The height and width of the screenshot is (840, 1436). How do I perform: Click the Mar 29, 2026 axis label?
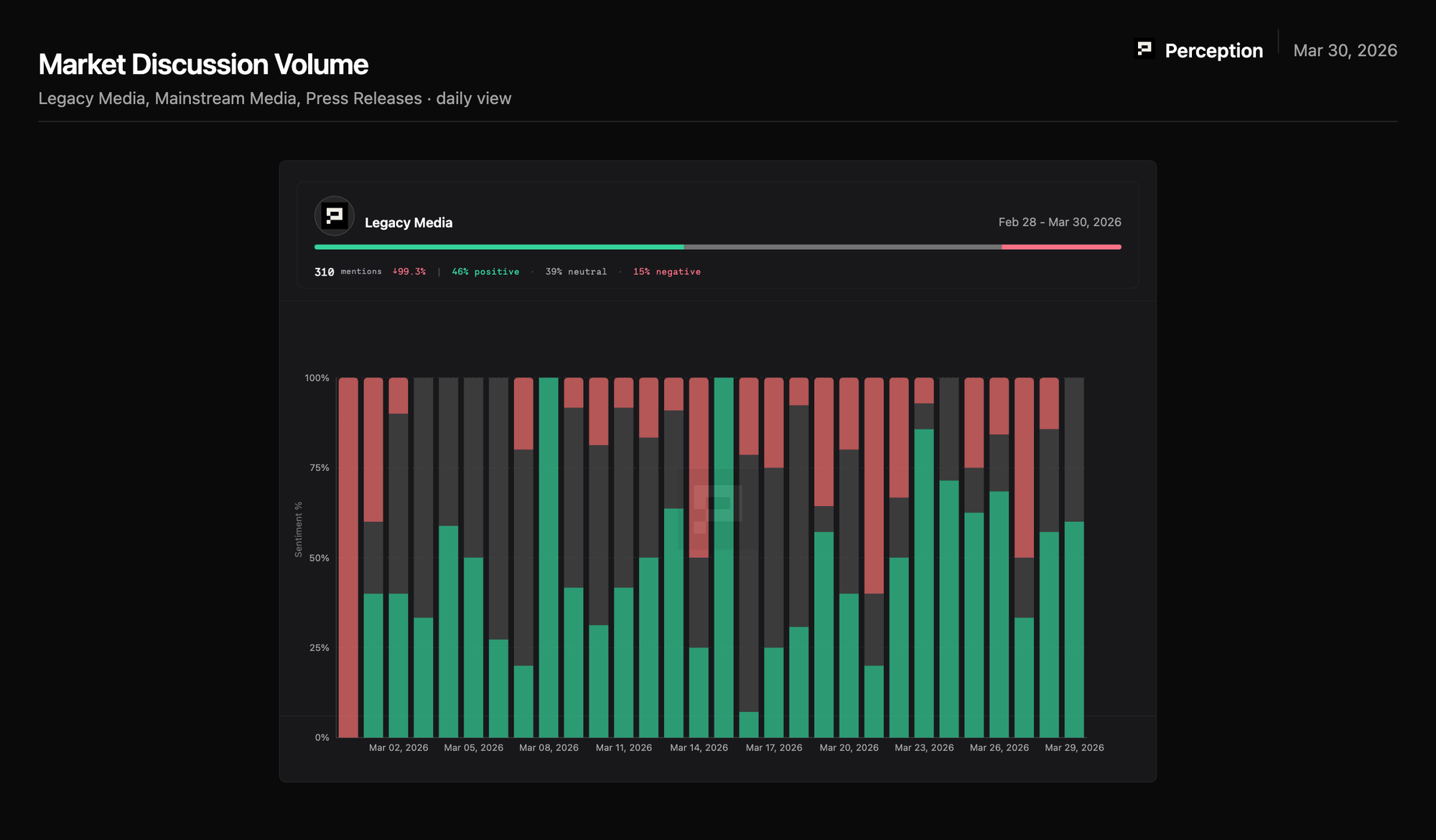pos(1074,748)
